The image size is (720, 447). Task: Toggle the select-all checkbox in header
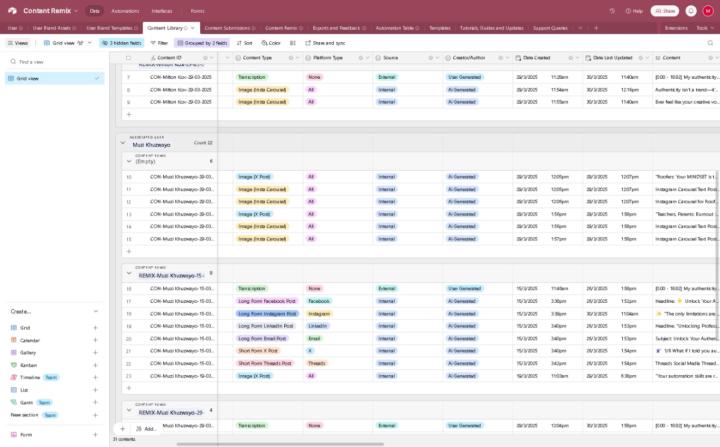click(x=129, y=58)
